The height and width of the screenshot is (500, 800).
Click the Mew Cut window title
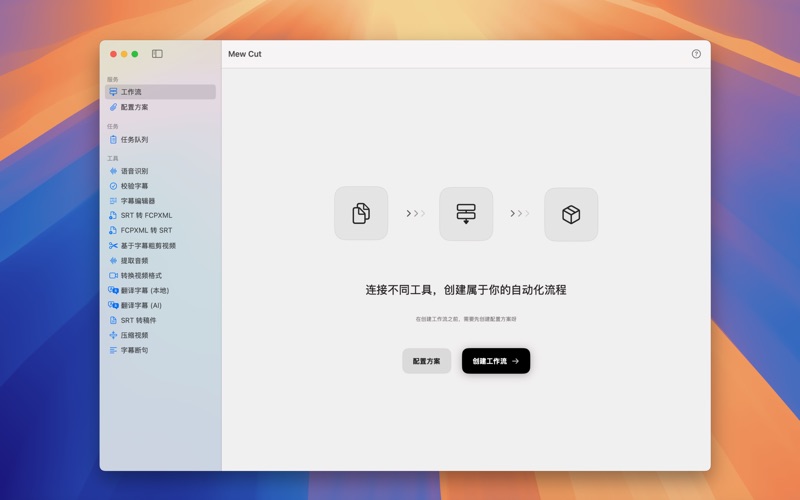click(245, 54)
